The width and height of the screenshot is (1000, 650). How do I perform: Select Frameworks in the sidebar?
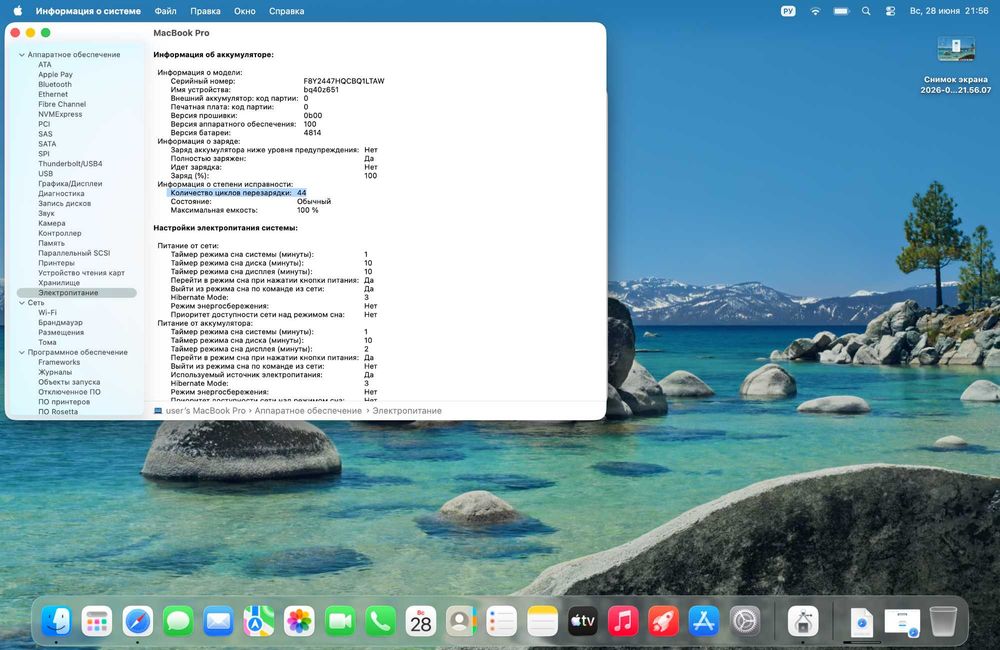click(x=59, y=362)
